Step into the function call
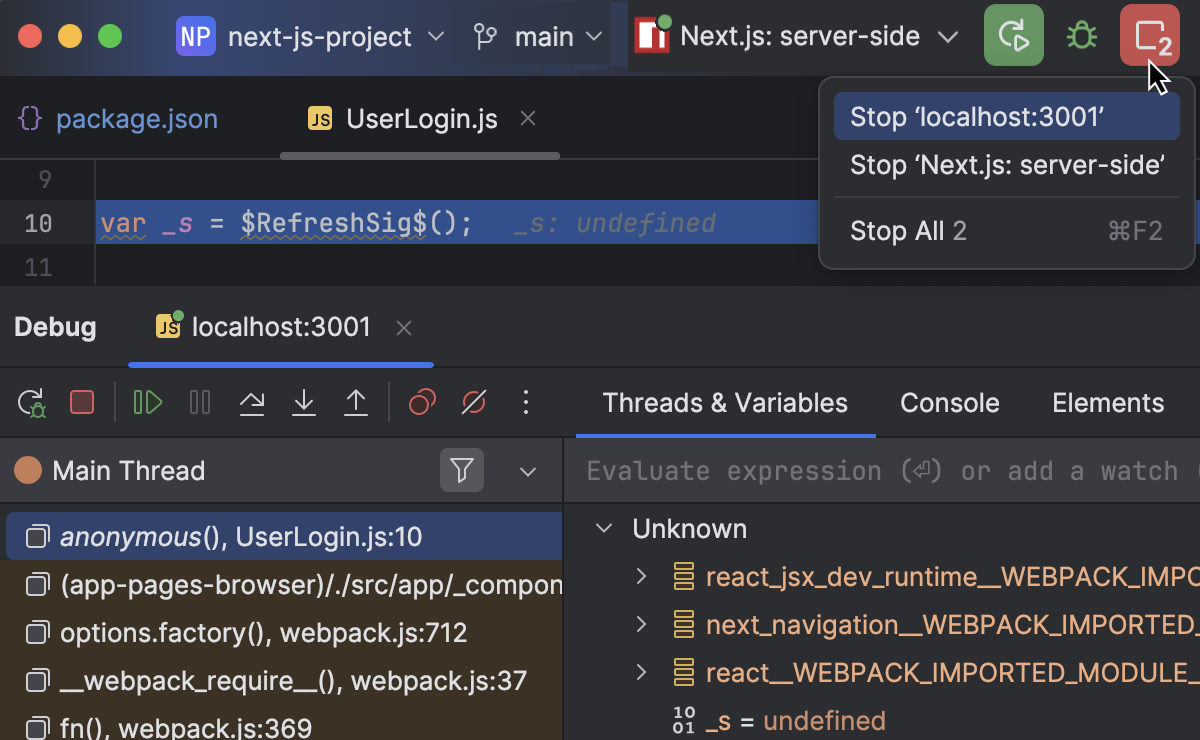The width and height of the screenshot is (1200, 740). pyautogui.click(x=304, y=402)
